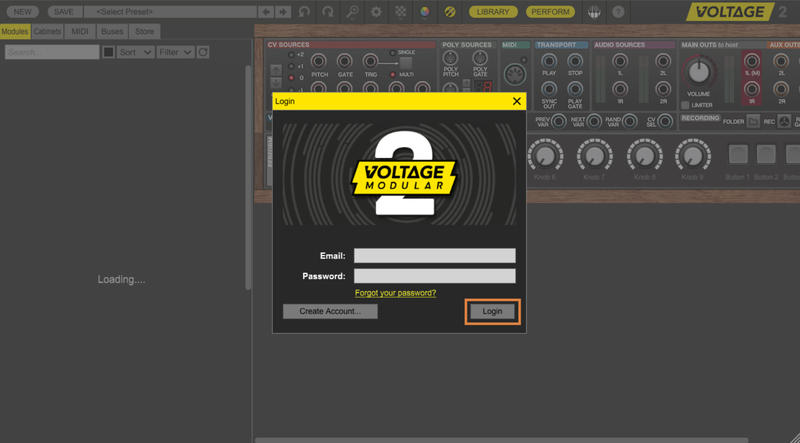Select the +2 octave LED

point(291,55)
